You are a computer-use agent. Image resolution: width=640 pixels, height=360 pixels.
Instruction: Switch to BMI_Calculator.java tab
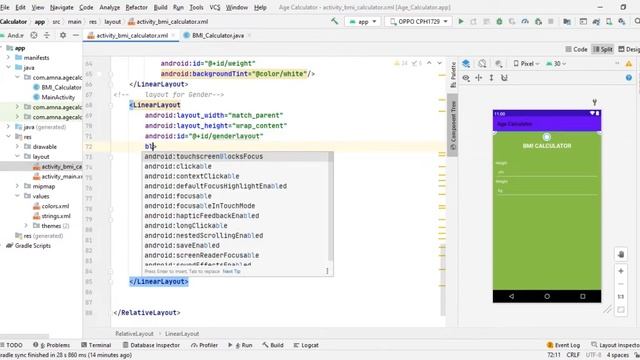pyautogui.click(x=218, y=36)
